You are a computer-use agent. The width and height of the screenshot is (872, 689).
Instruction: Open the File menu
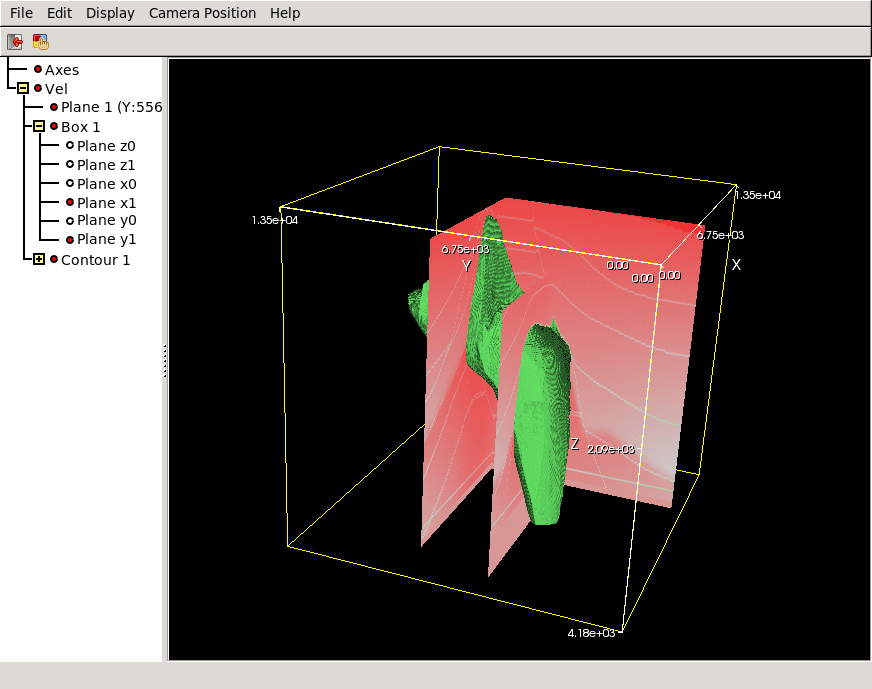(x=21, y=13)
